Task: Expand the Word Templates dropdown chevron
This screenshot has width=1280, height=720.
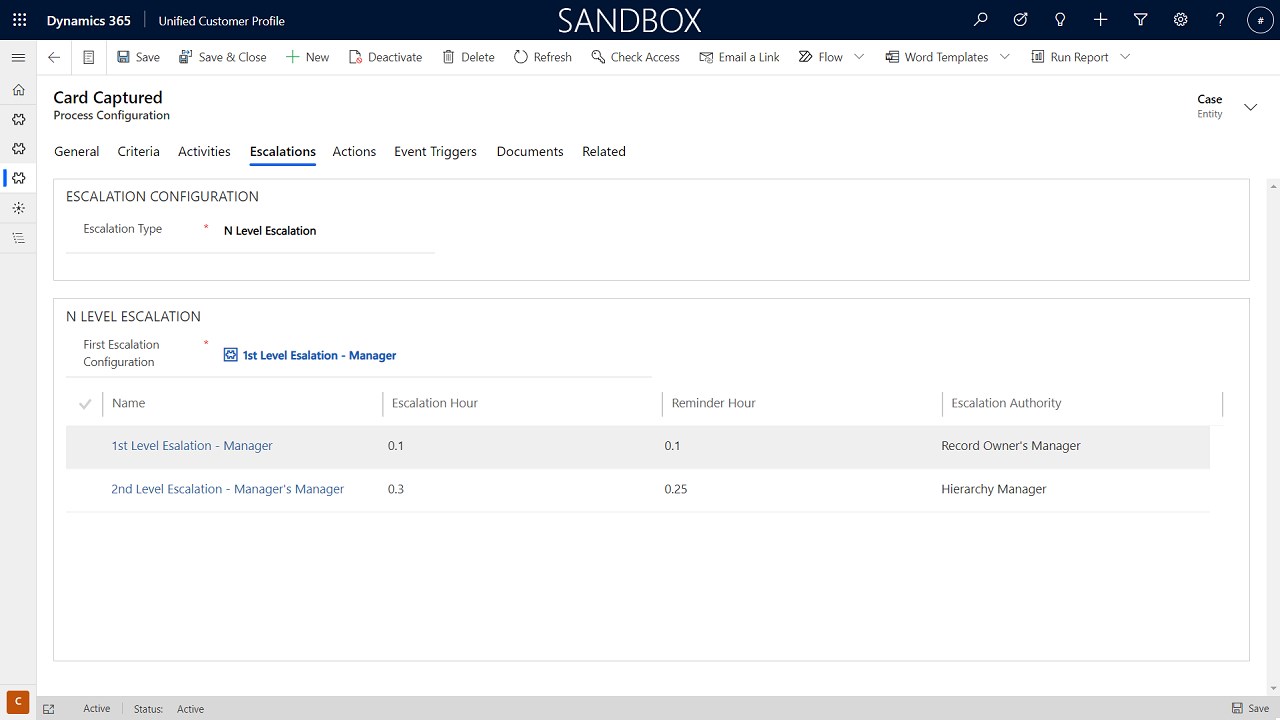Action: point(1005,57)
